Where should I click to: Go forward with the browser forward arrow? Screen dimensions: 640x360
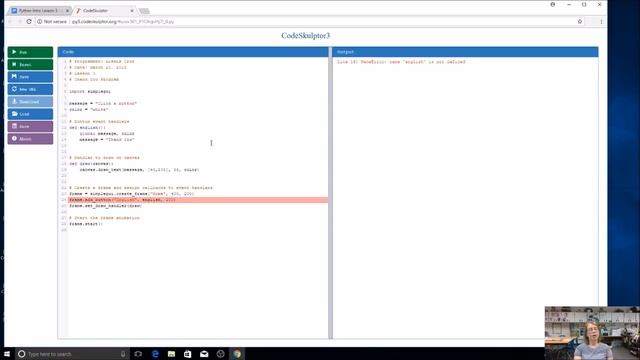[20, 22]
